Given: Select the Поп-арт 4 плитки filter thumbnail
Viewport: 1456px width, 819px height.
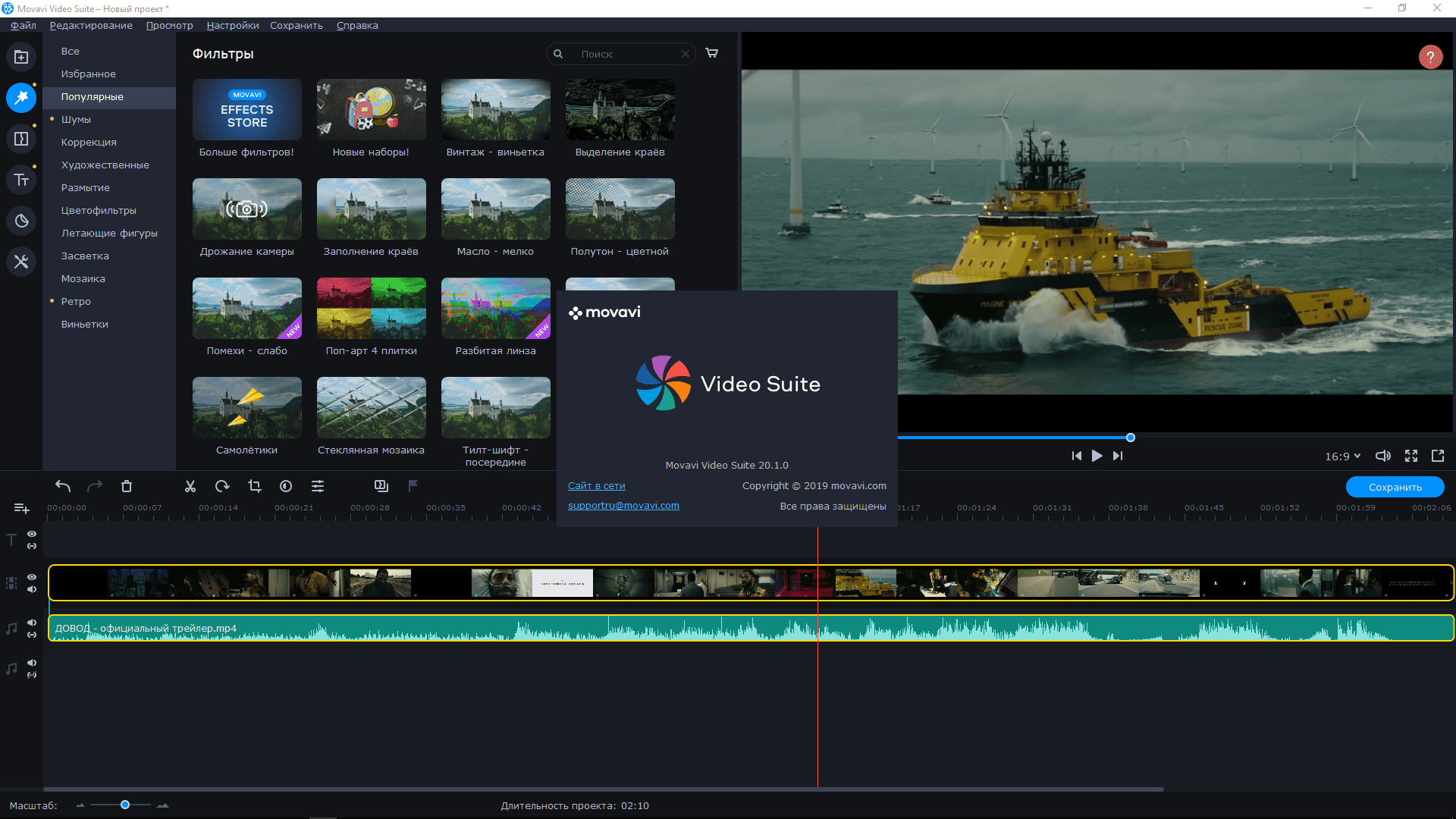Looking at the screenshot, I should (372, 309).
